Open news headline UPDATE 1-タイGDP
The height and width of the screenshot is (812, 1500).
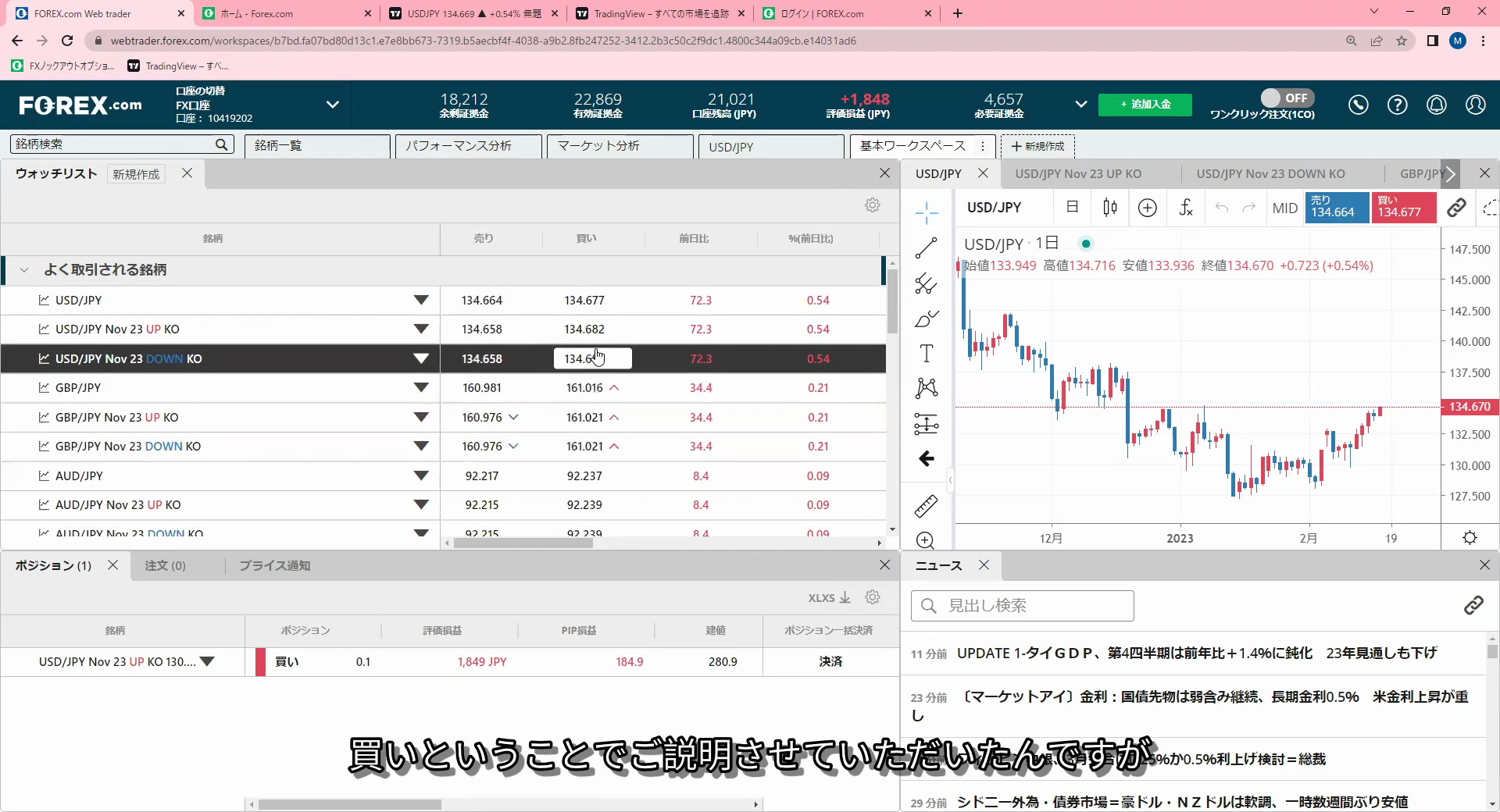click(x=1197, y=654)
